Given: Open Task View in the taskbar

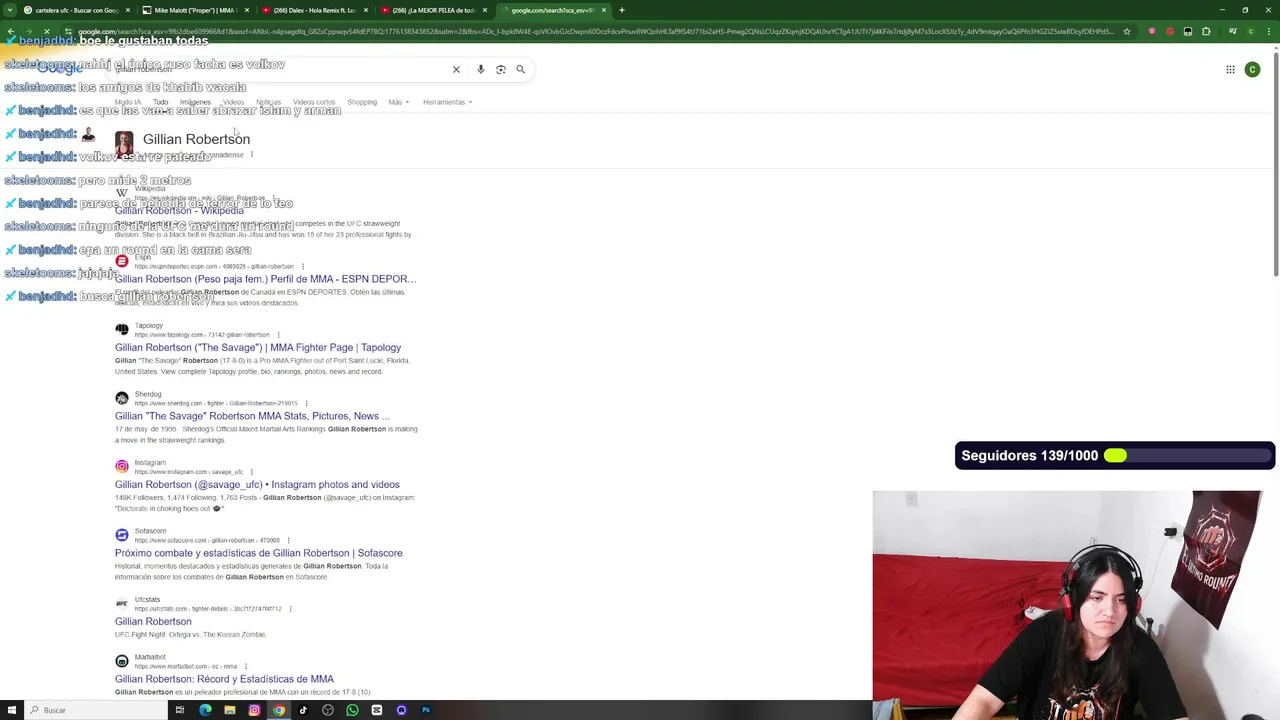Looking at the screenshot, I should tap(180, 710).
